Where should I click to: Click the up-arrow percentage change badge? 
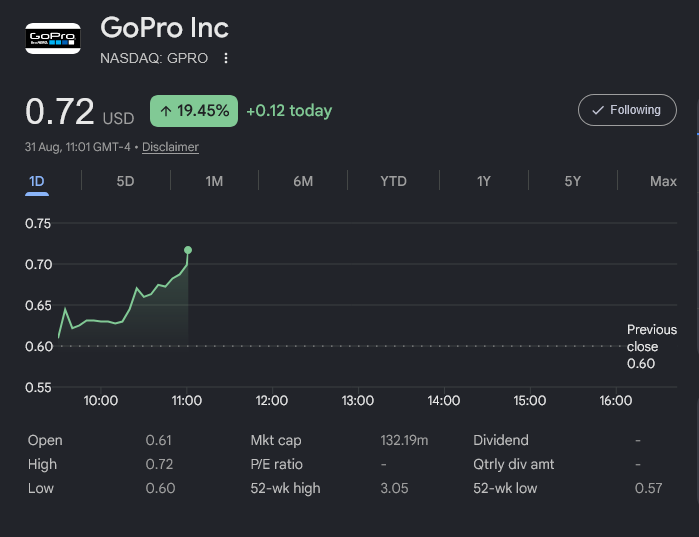[194, 111]
